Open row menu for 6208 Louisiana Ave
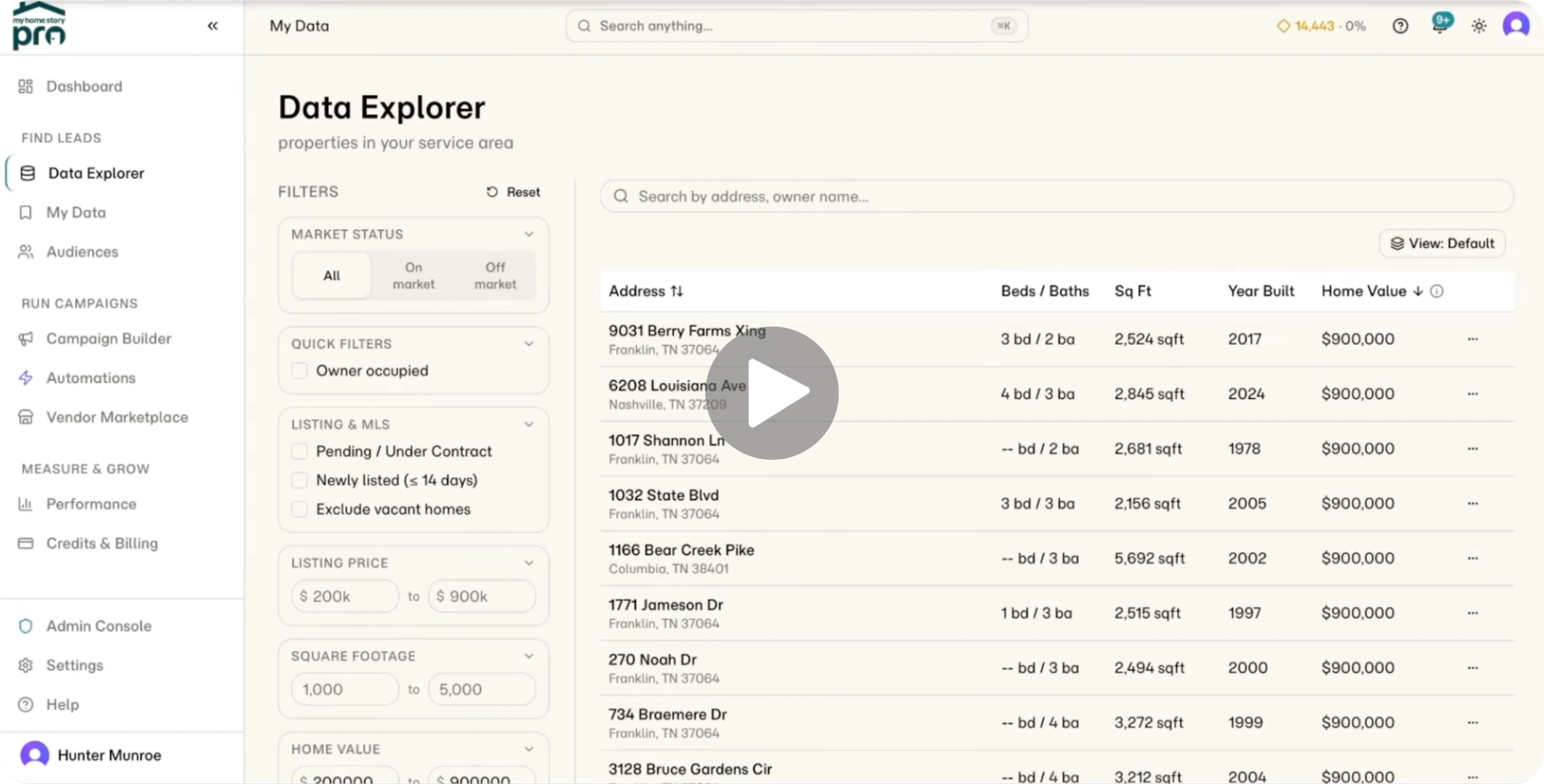 click(1472, 393)
